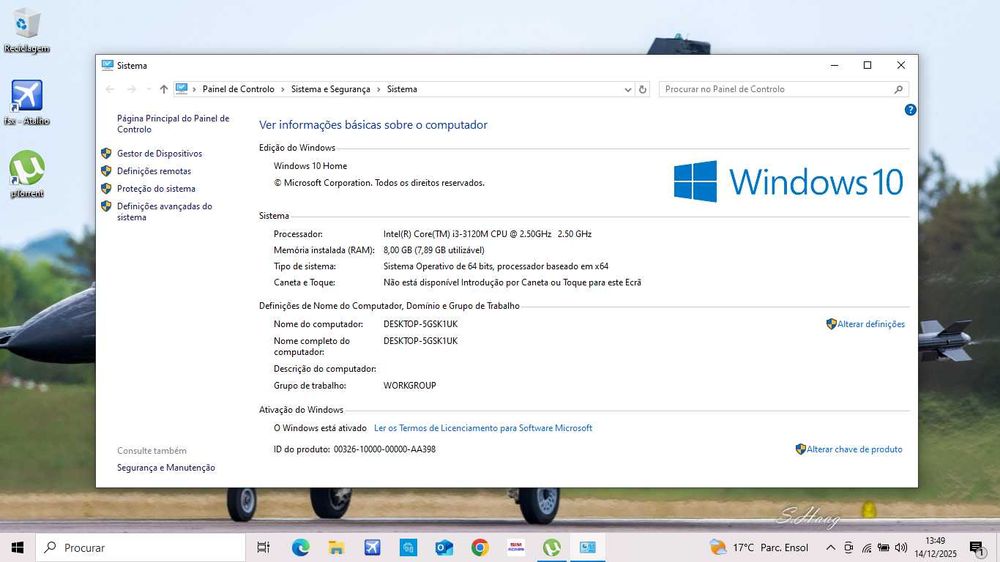Refresh the Sistema page
1000x562 pixels.
643,89
